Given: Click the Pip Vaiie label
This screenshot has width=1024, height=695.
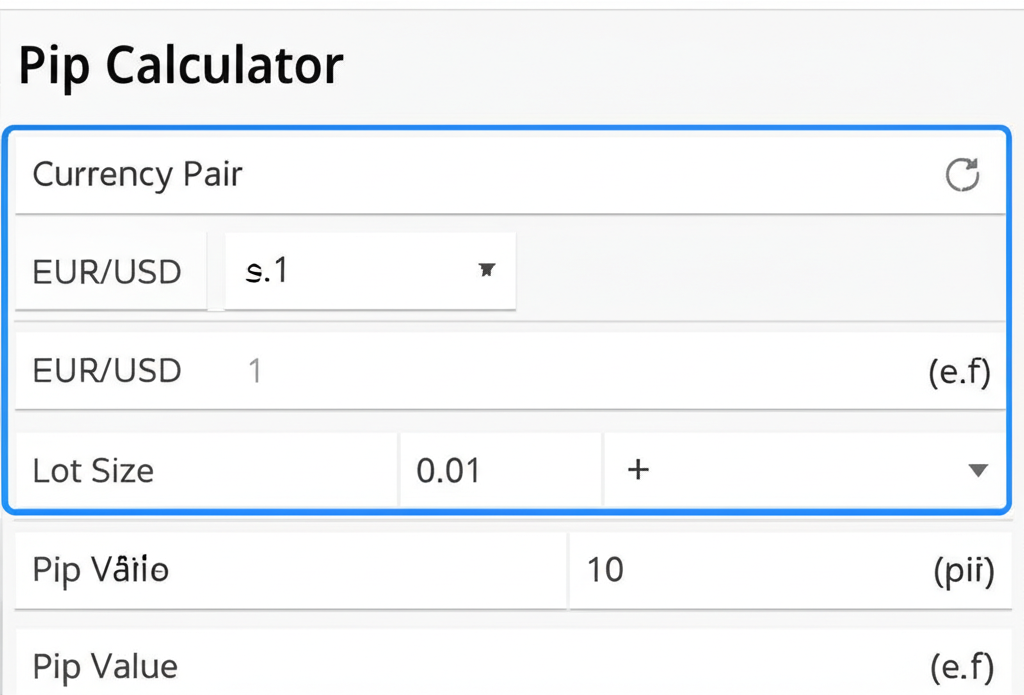Looking at the screenshot, I should point(101,570).
